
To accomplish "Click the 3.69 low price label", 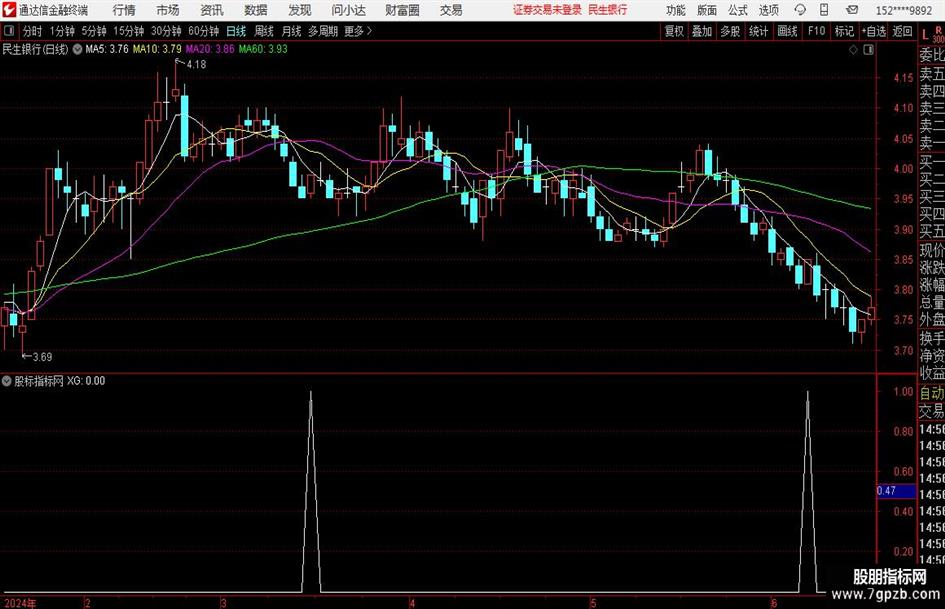I will (42, 357).
